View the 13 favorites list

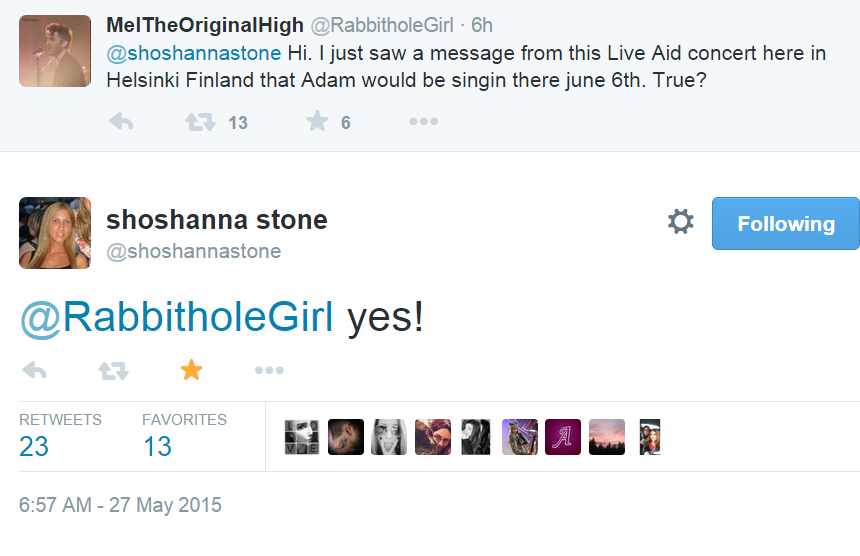click(157, 446)
